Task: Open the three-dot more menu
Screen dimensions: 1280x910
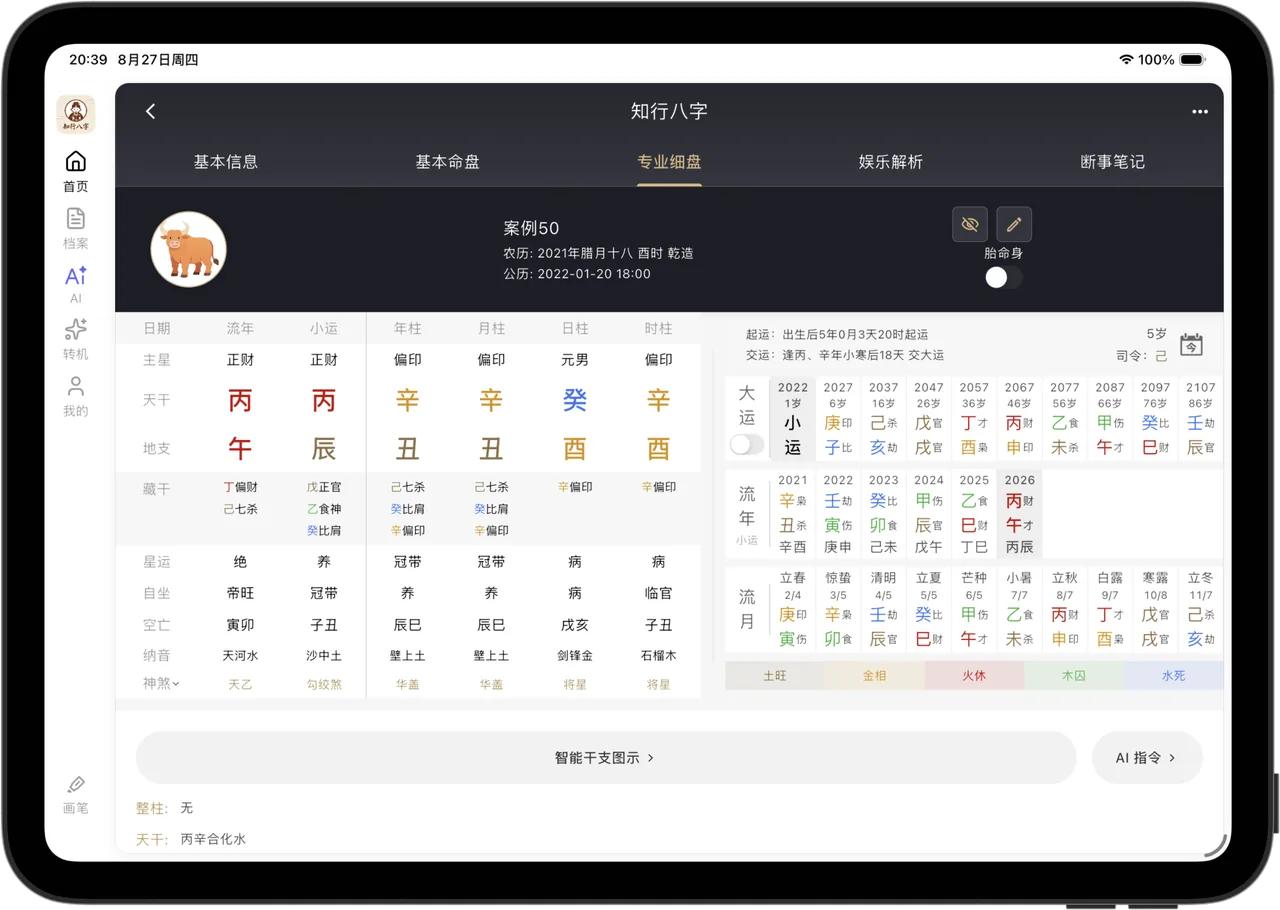Action: pos(1200,112)
